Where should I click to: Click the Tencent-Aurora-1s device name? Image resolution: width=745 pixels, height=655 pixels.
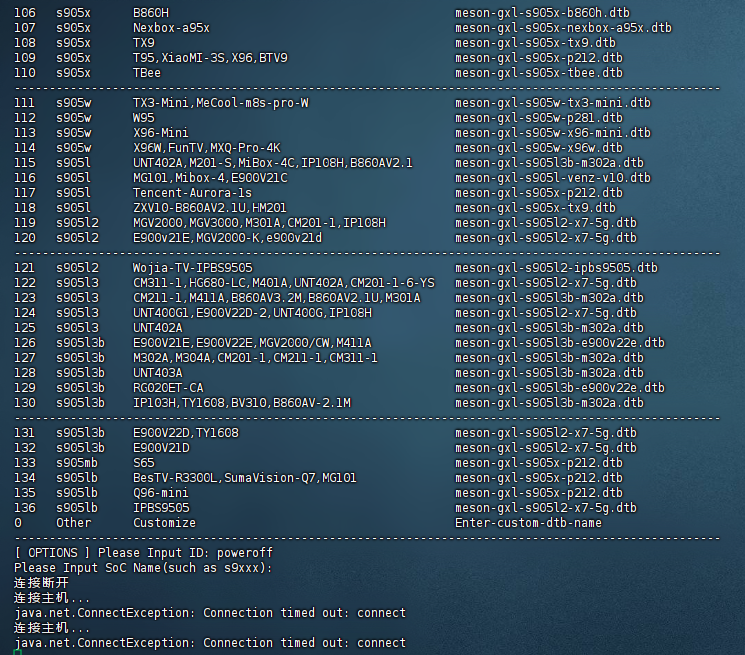tap(192, 193)
